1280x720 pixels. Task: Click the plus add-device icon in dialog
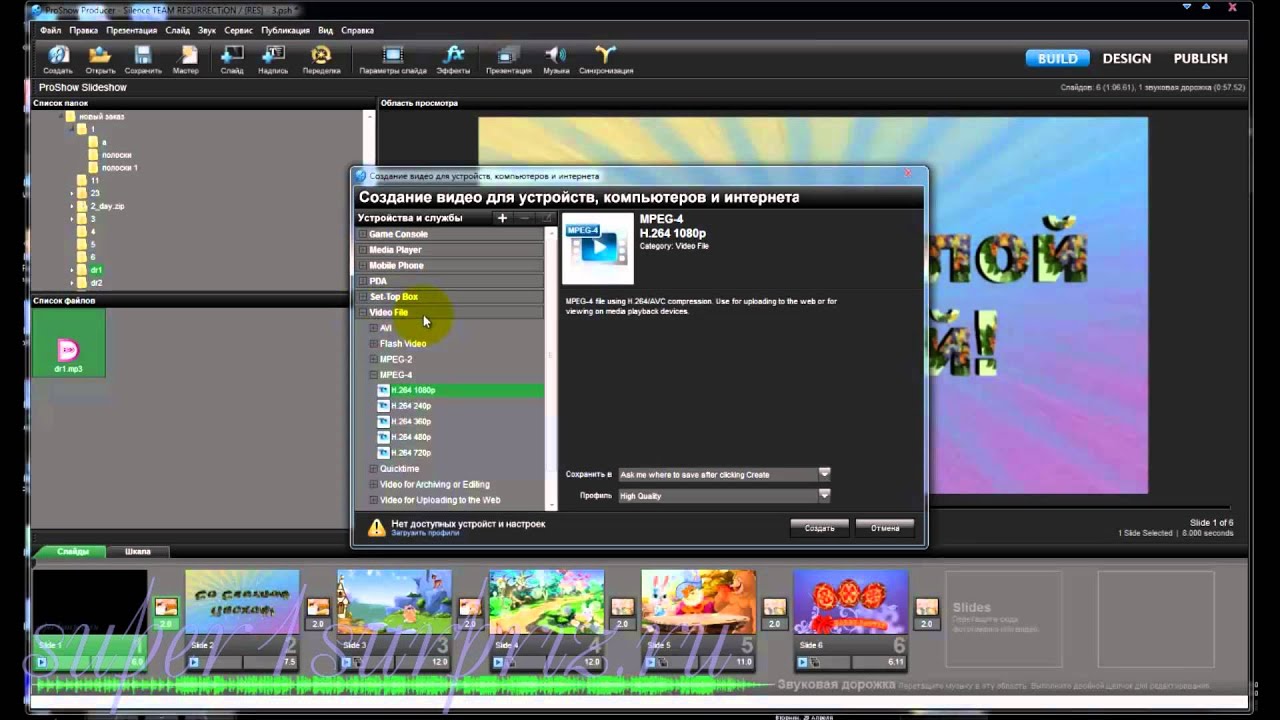coord(502,218)
